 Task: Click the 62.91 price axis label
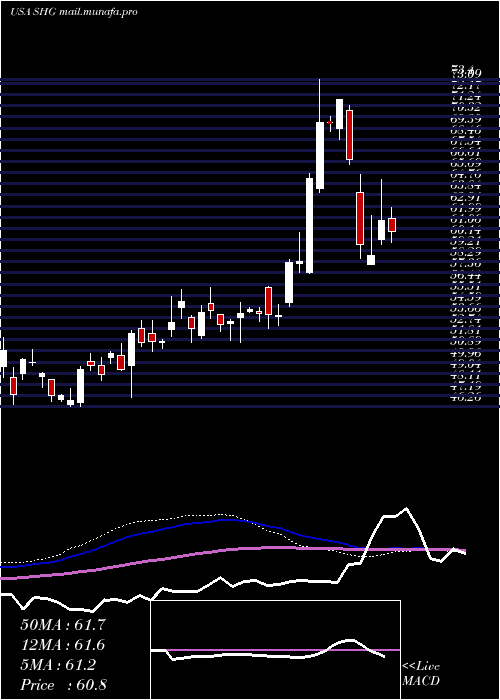click(x=465, y=197)
